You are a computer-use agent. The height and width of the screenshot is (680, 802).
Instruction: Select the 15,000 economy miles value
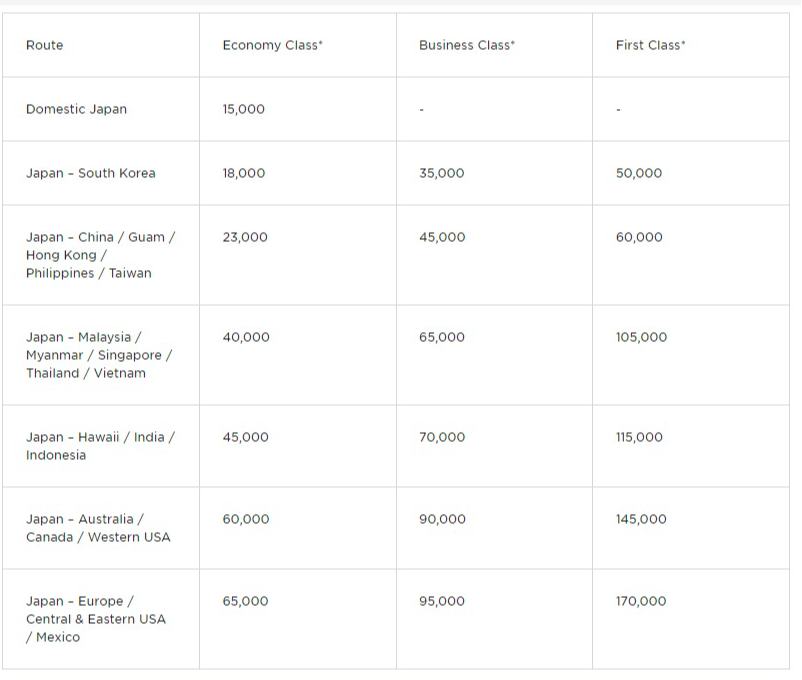(243, 109)
